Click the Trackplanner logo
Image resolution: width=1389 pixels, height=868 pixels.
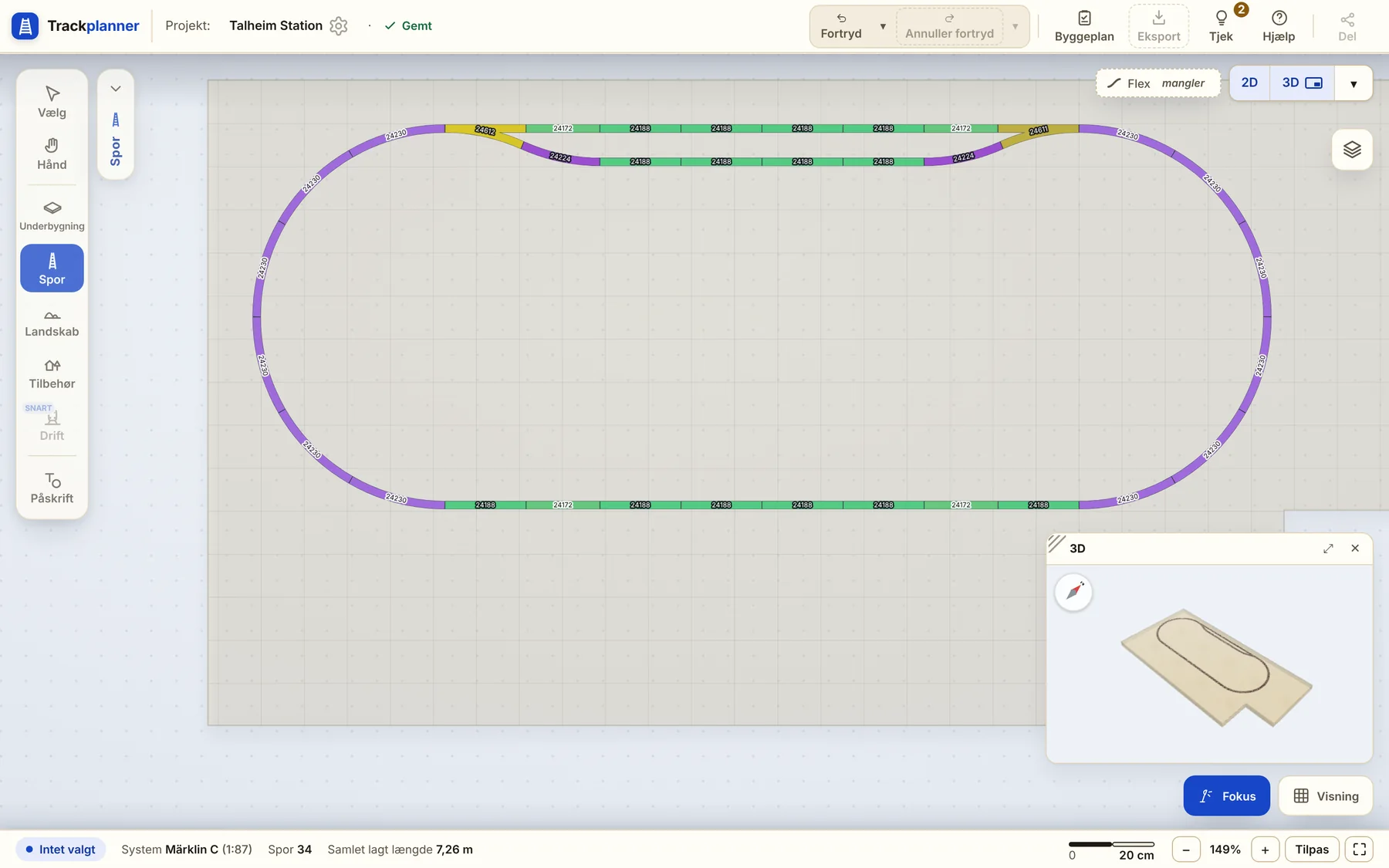tap(76, 25)
